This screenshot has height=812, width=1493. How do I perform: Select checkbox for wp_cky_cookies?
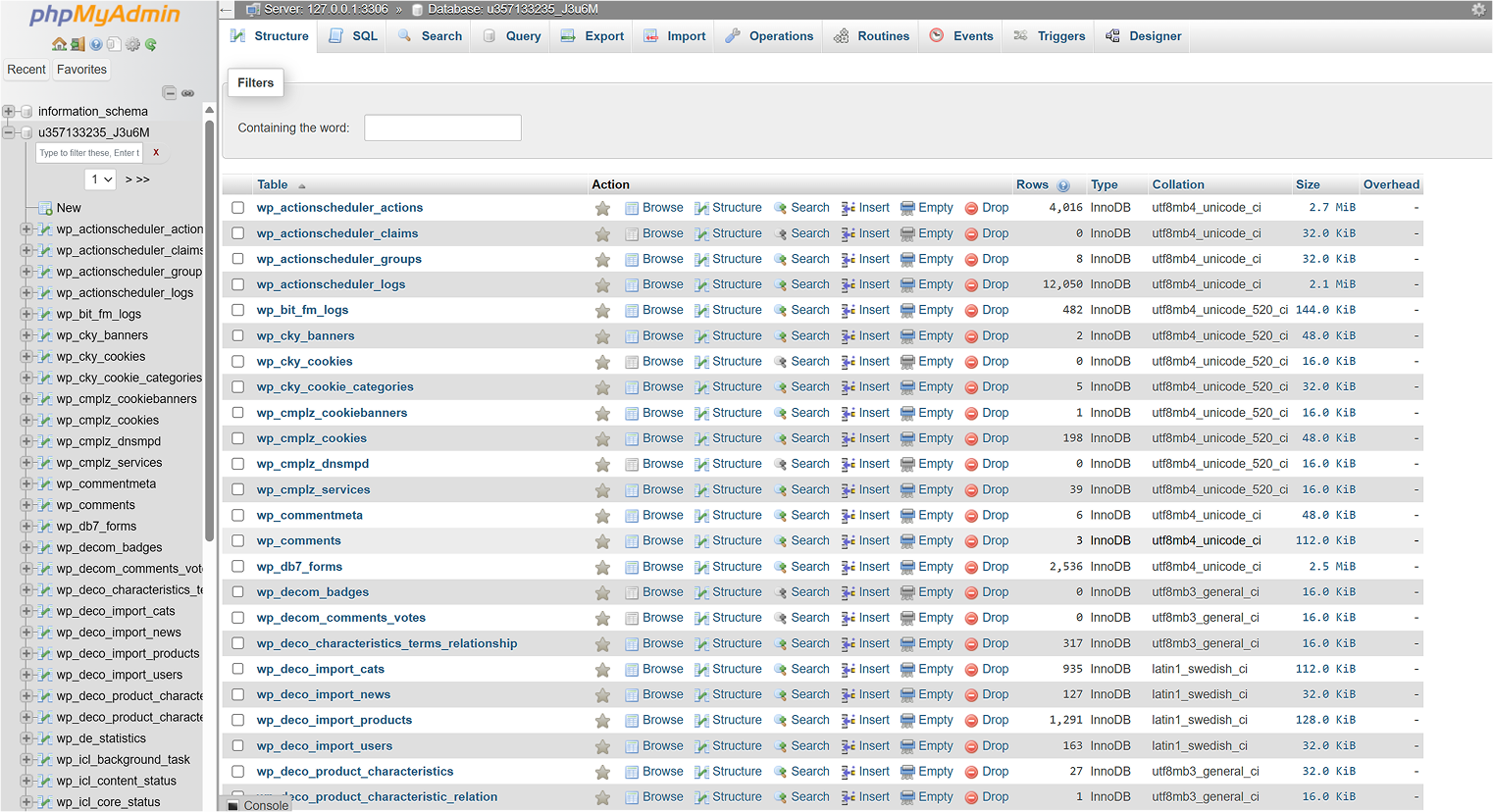point(238,362)
